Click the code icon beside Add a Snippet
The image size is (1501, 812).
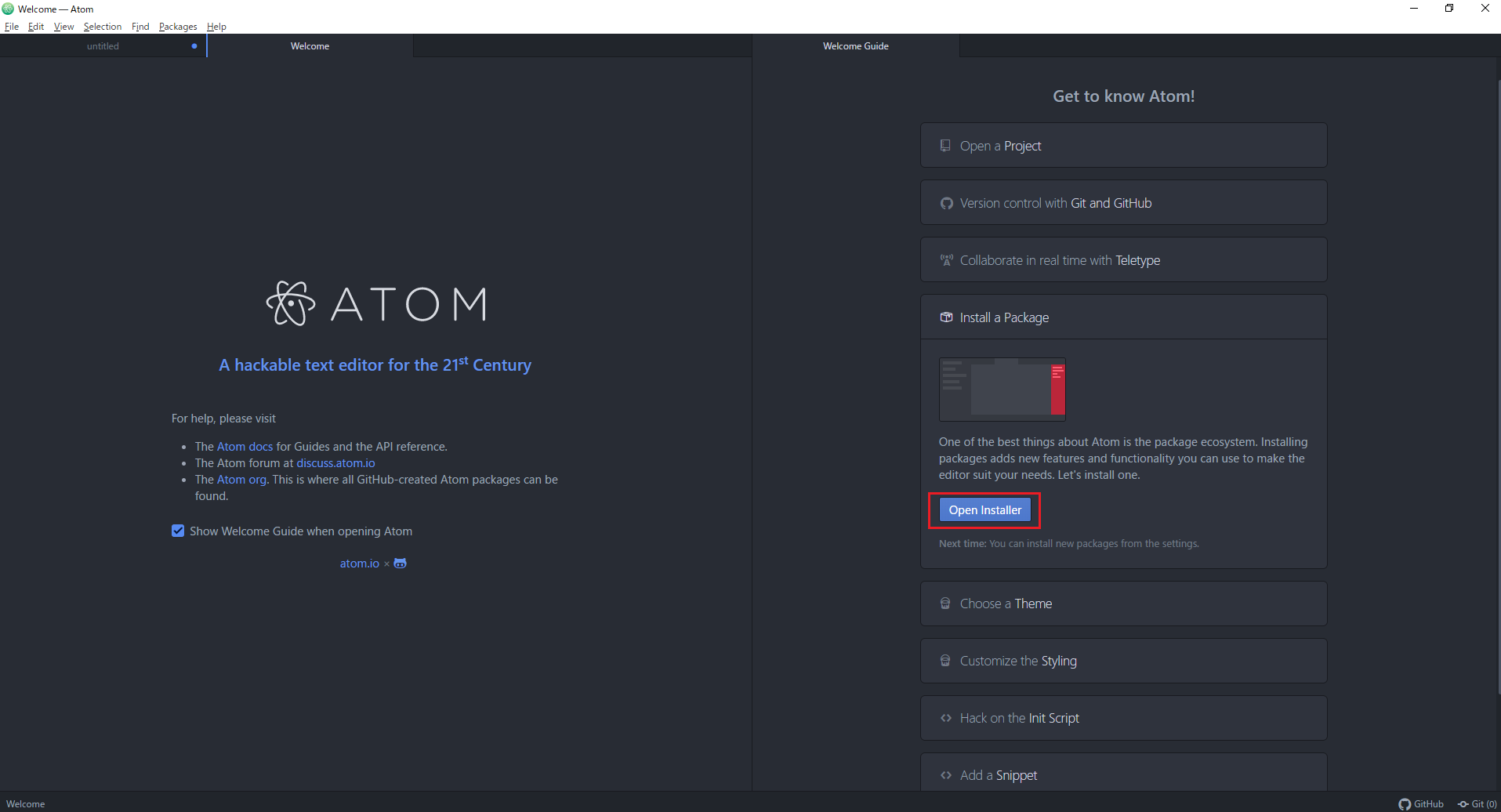coord(946,774)
